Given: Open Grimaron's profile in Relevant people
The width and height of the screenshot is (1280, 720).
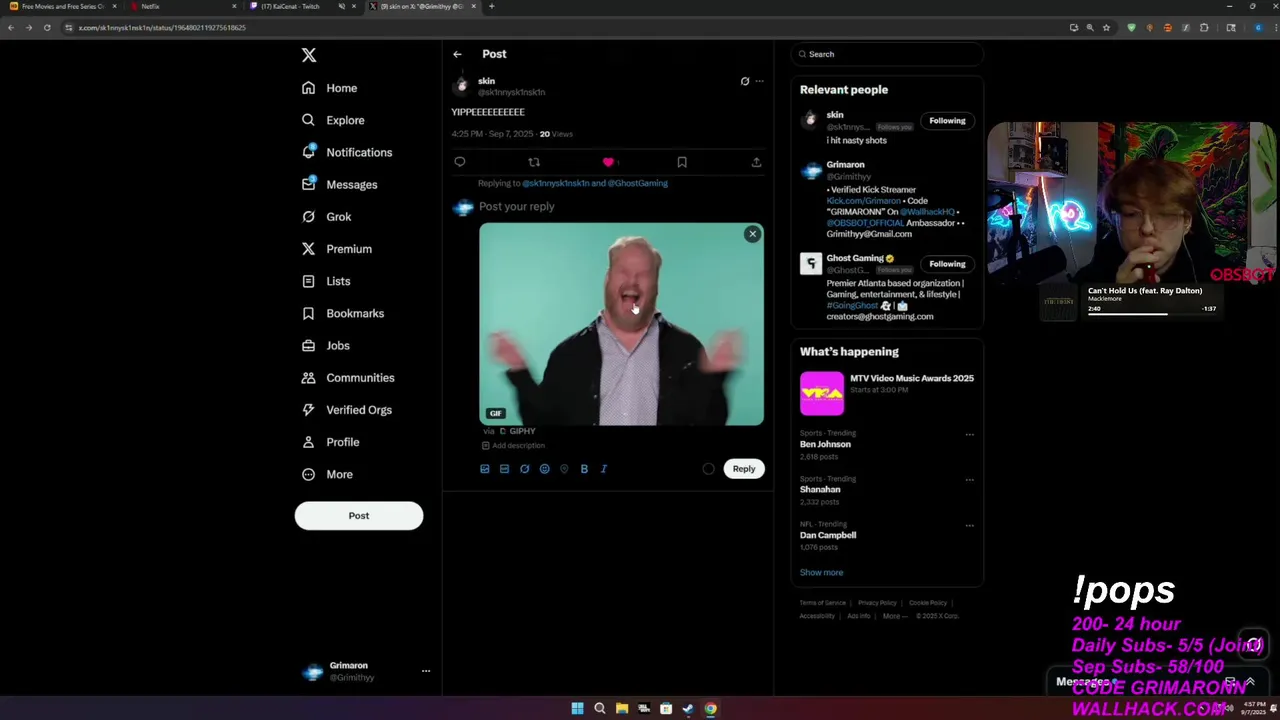Looking at the screenshot, I should (845, 165).
